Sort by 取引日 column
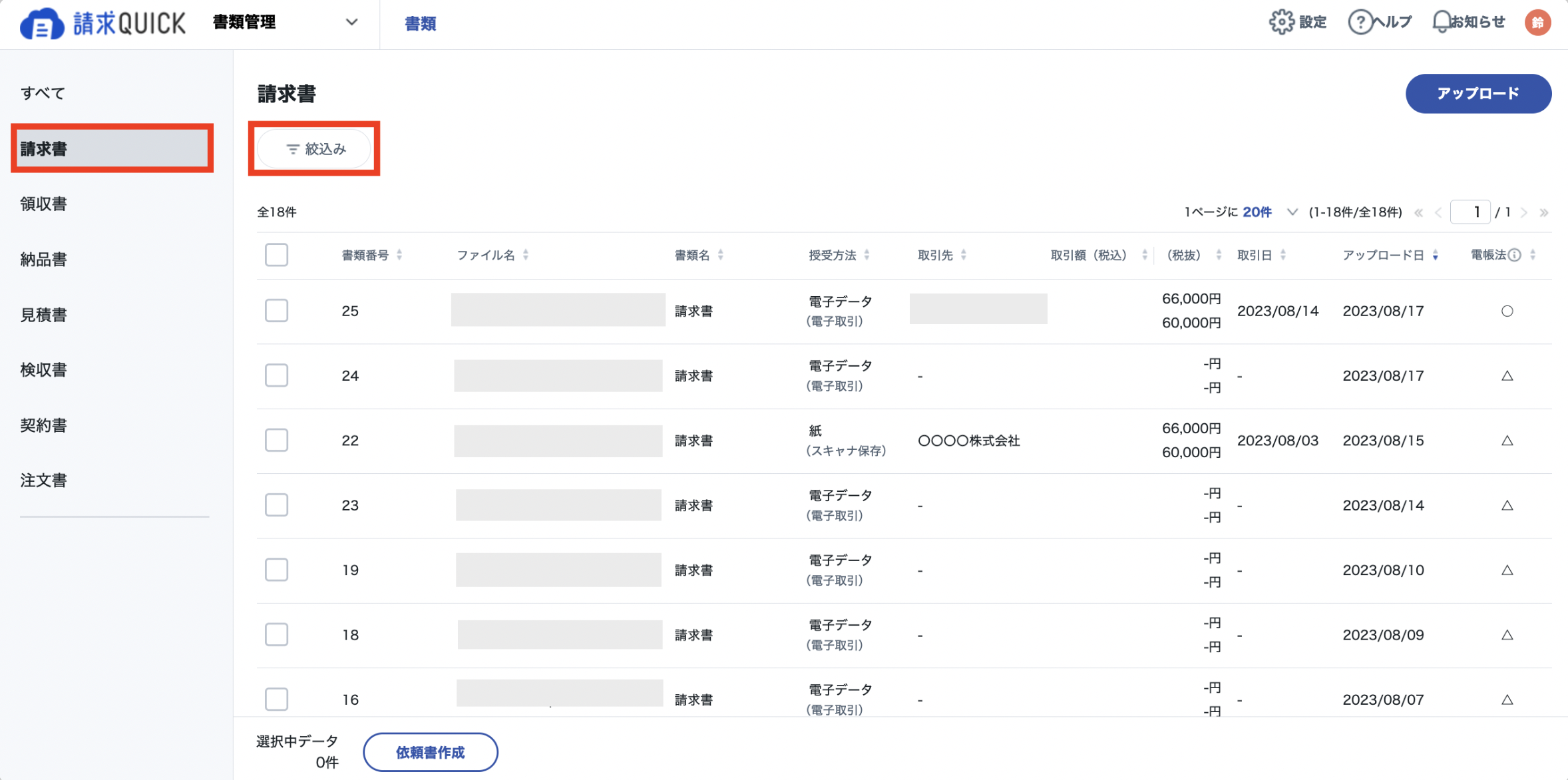 pyautogui.click(x=1283, y=255)
